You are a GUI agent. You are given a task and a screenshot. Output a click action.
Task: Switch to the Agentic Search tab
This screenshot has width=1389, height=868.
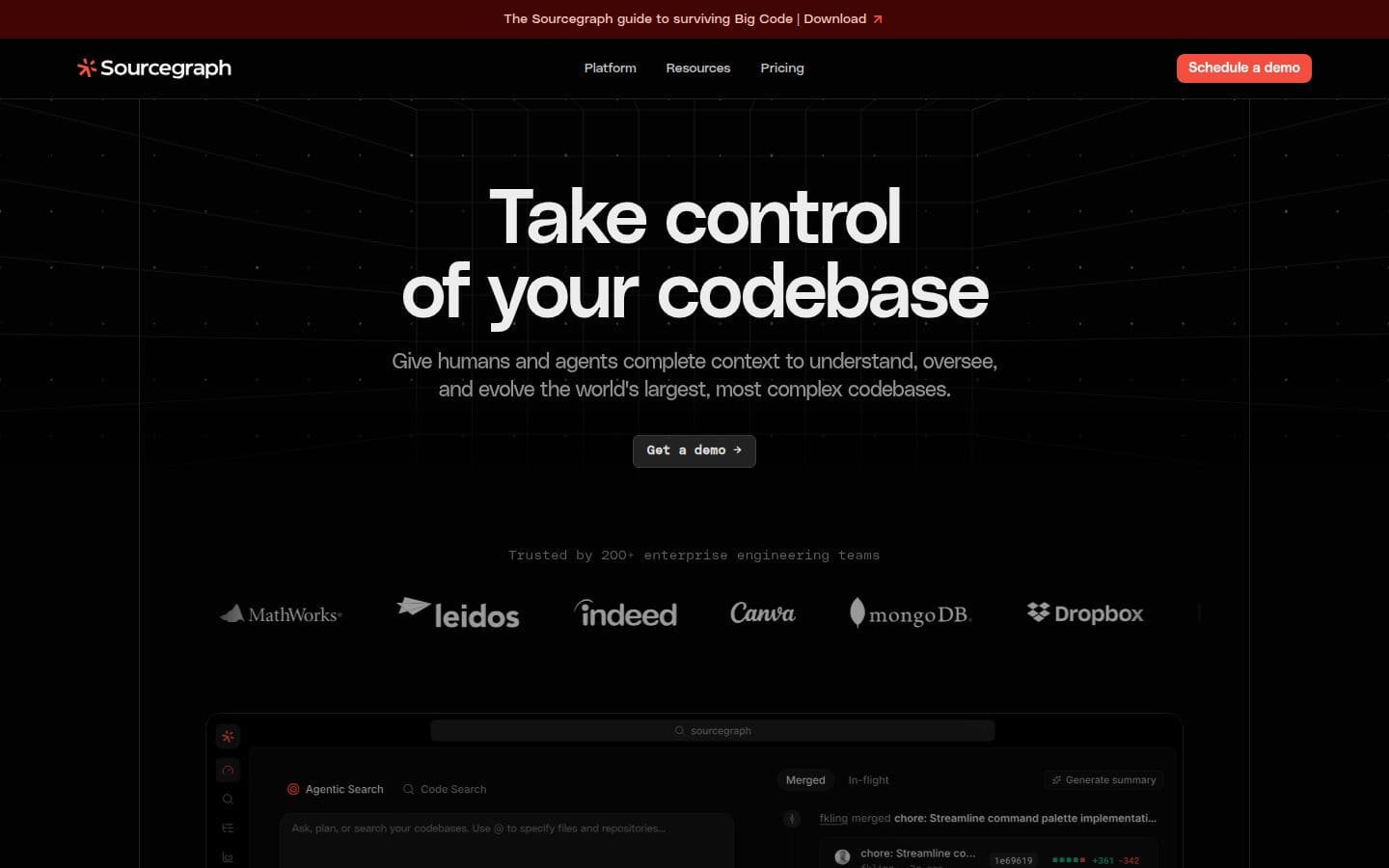(335, 789)
